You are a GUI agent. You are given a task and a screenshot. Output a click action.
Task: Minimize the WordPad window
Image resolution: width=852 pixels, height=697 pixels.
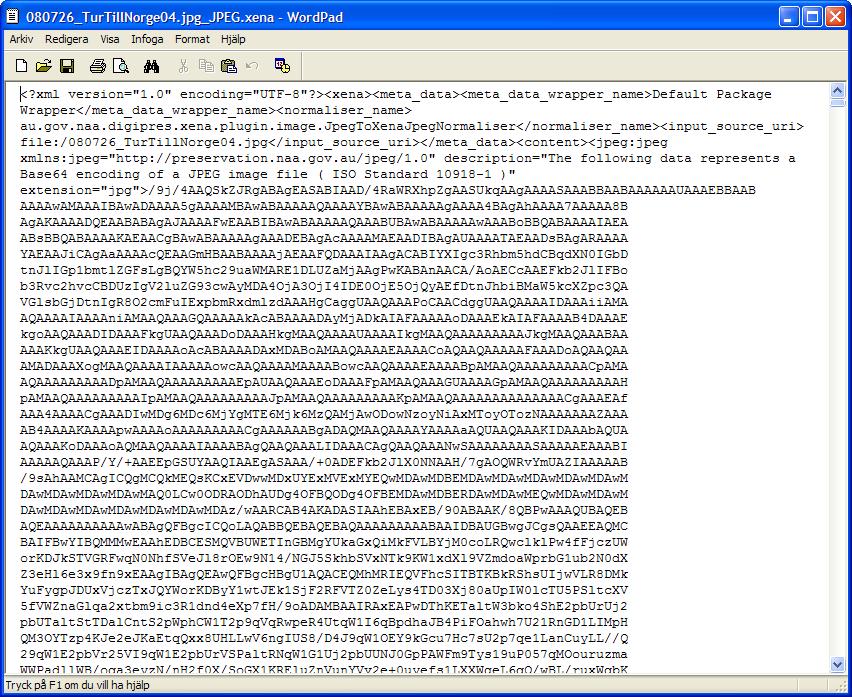tap(789, 16)
